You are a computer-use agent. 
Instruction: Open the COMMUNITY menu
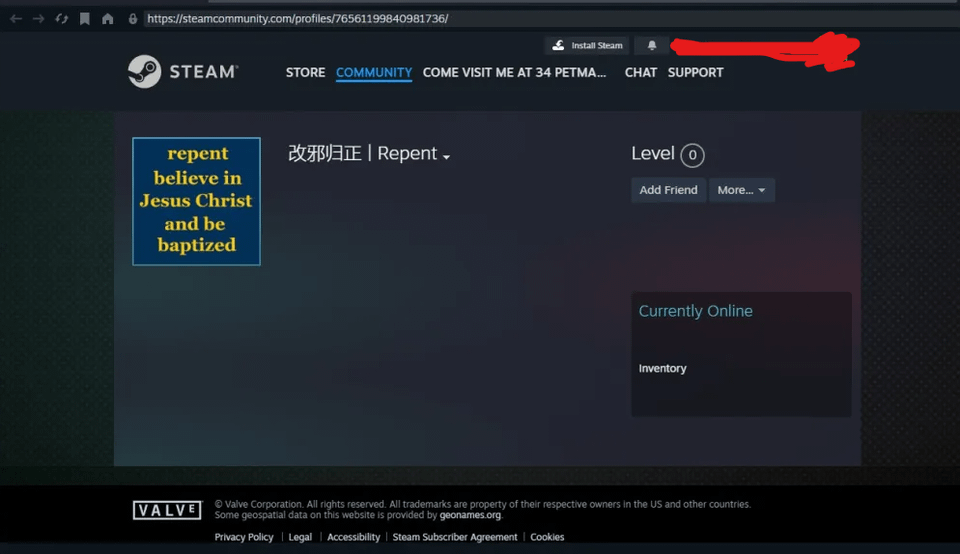tap(373, 72)
